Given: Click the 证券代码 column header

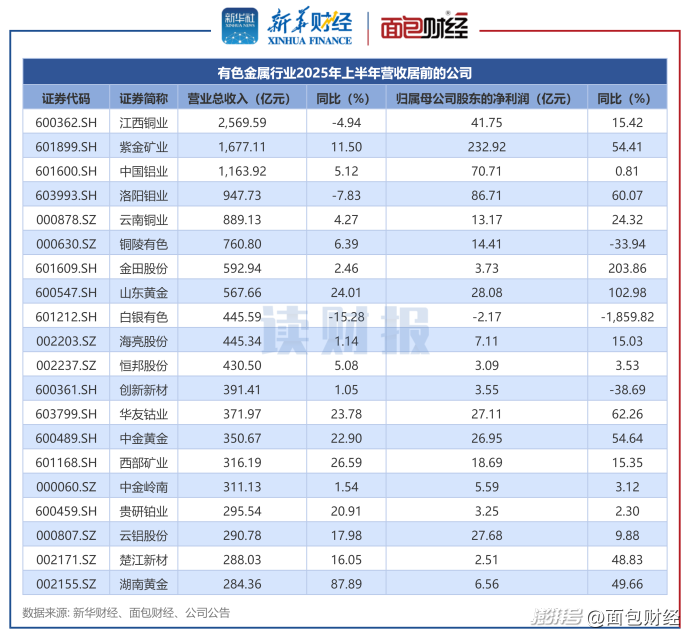Looking at the screenshot, I should point(66,98).
